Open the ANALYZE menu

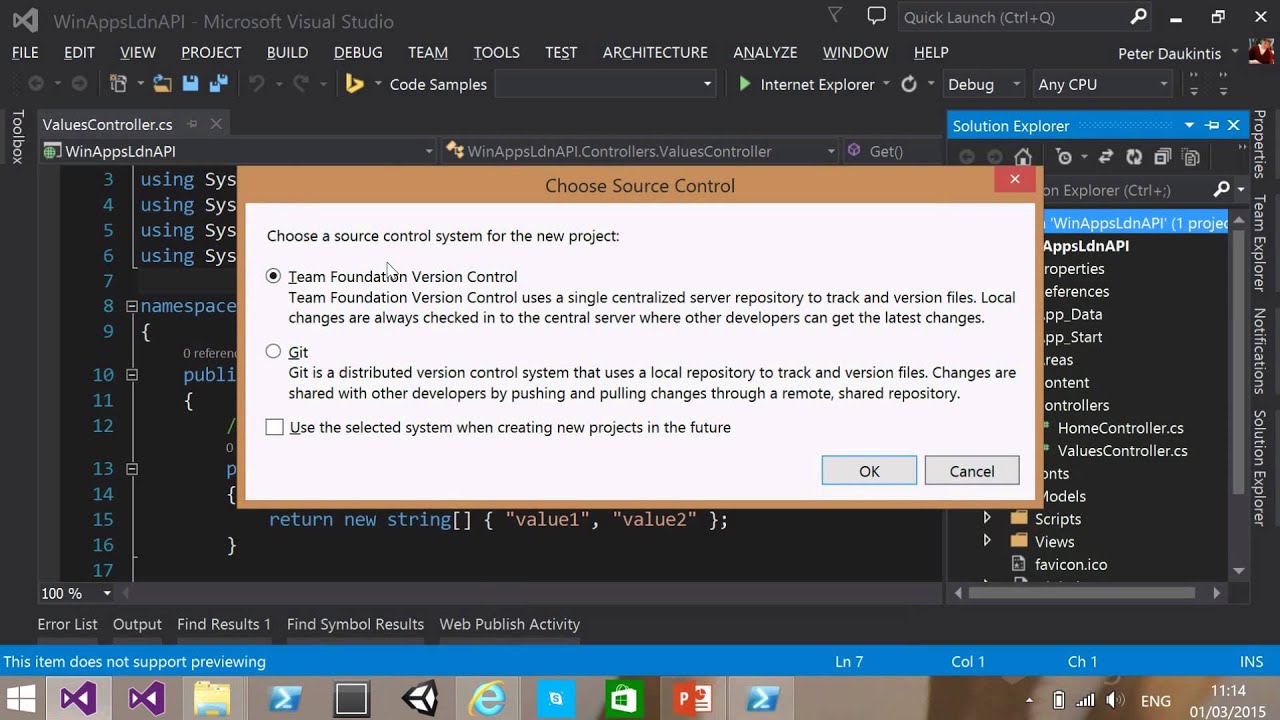tap(765, 52)
